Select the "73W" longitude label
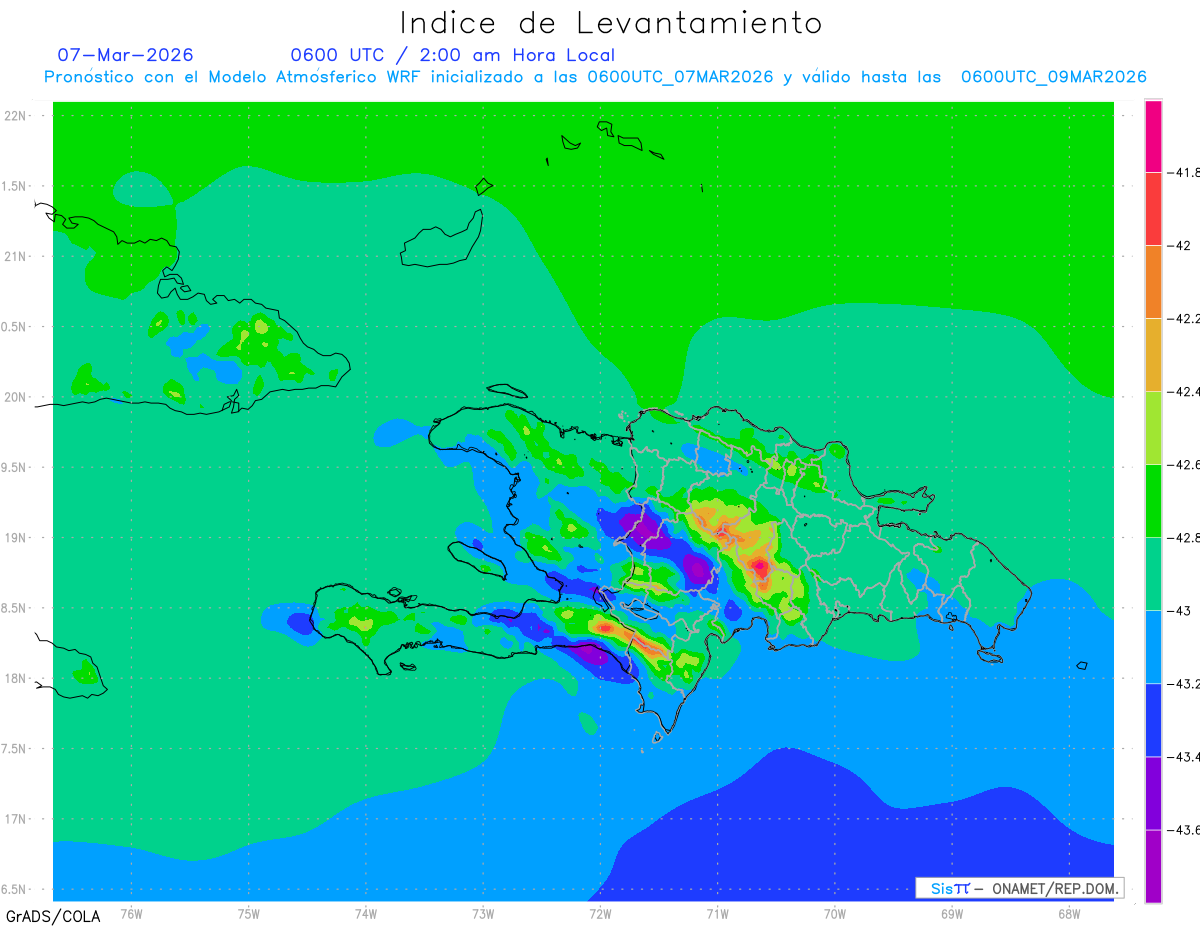 point(483,913)
